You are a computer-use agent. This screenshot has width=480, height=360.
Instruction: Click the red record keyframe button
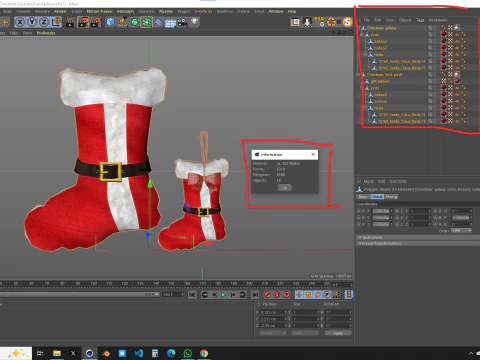point(267,295)
